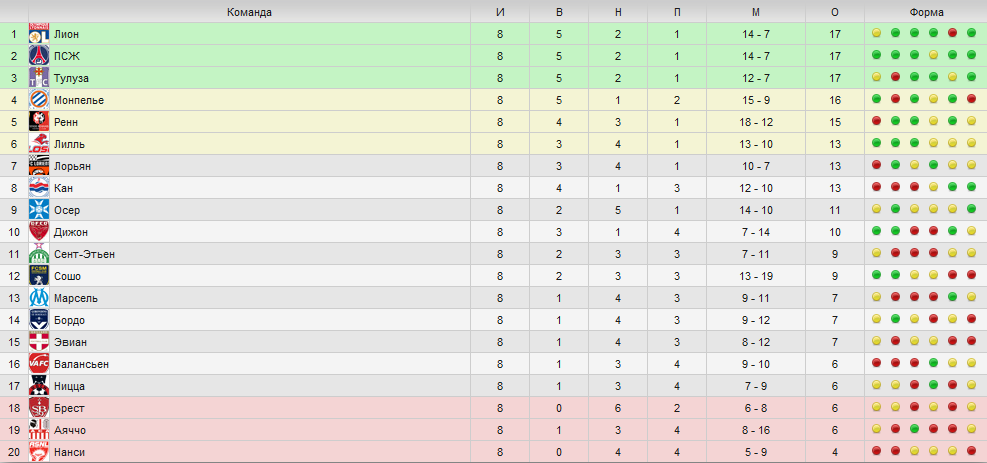Click Lyon's red loss form dot
Viewport: 987px width, 463px height.
pos(952,33)
